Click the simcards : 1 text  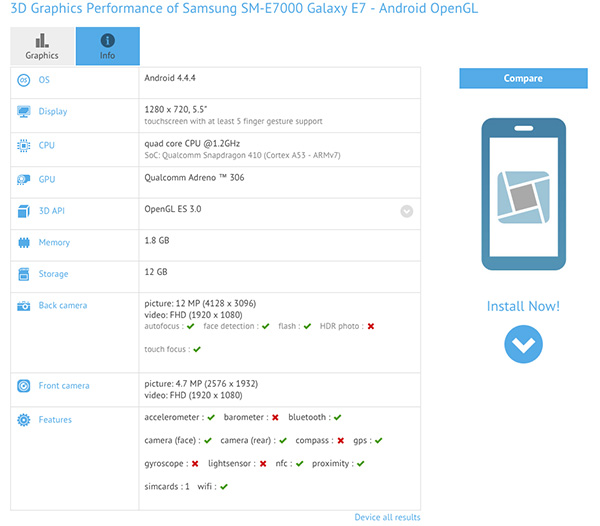[167, 487]
